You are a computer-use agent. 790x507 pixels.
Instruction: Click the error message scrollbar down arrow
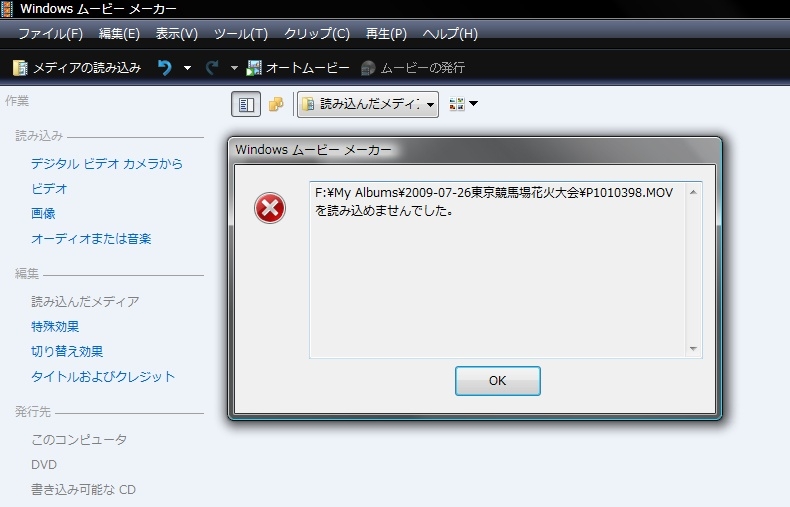[x=694, y=349]
